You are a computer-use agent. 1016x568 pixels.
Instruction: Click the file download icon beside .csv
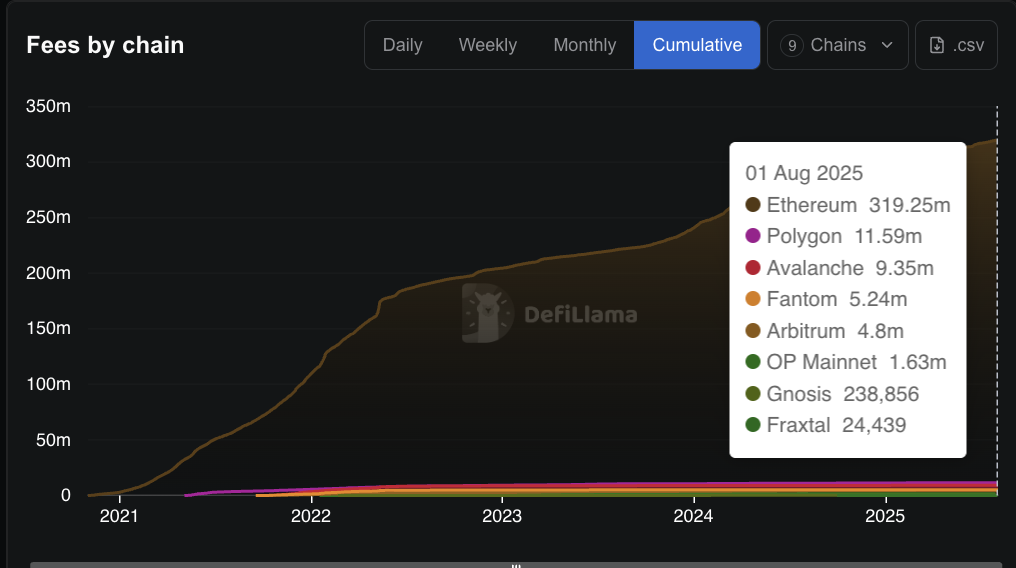936,45
